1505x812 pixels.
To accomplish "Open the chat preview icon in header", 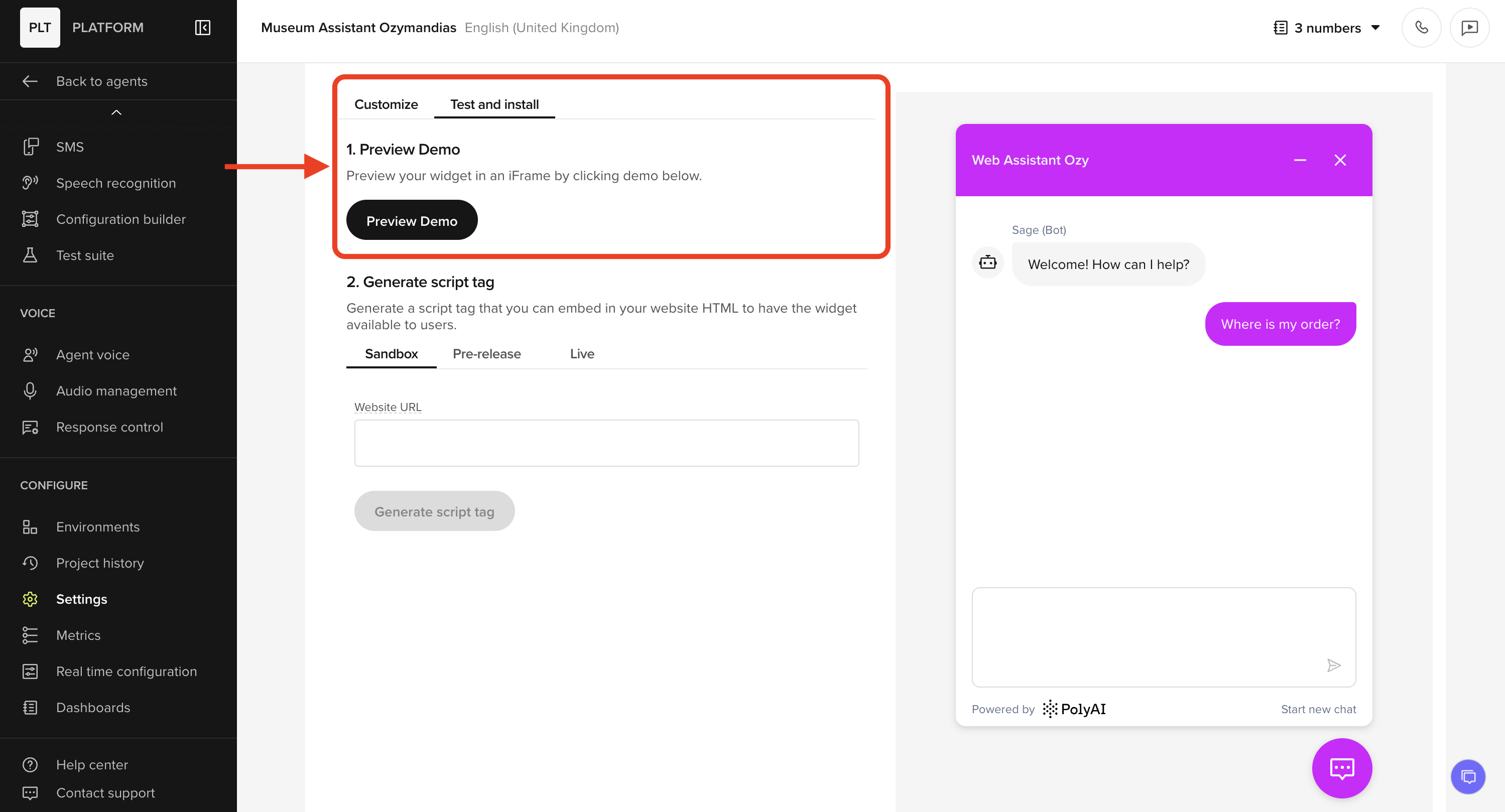I will point(1469,28).
